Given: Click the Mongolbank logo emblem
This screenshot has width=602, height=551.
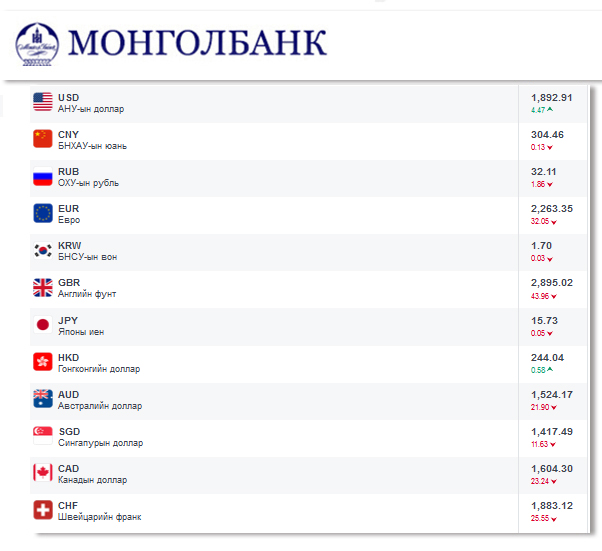Looking at the screenshot, I should [x=39, y=43].
